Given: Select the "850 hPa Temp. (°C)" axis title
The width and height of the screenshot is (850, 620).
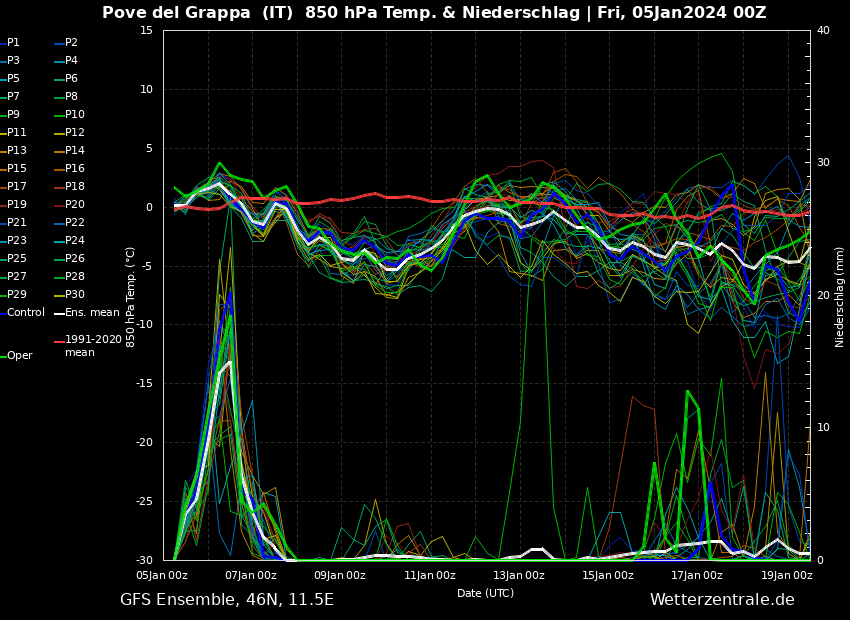Looking at the screenshot, I should pyautogui.click(x=130, y=297).
